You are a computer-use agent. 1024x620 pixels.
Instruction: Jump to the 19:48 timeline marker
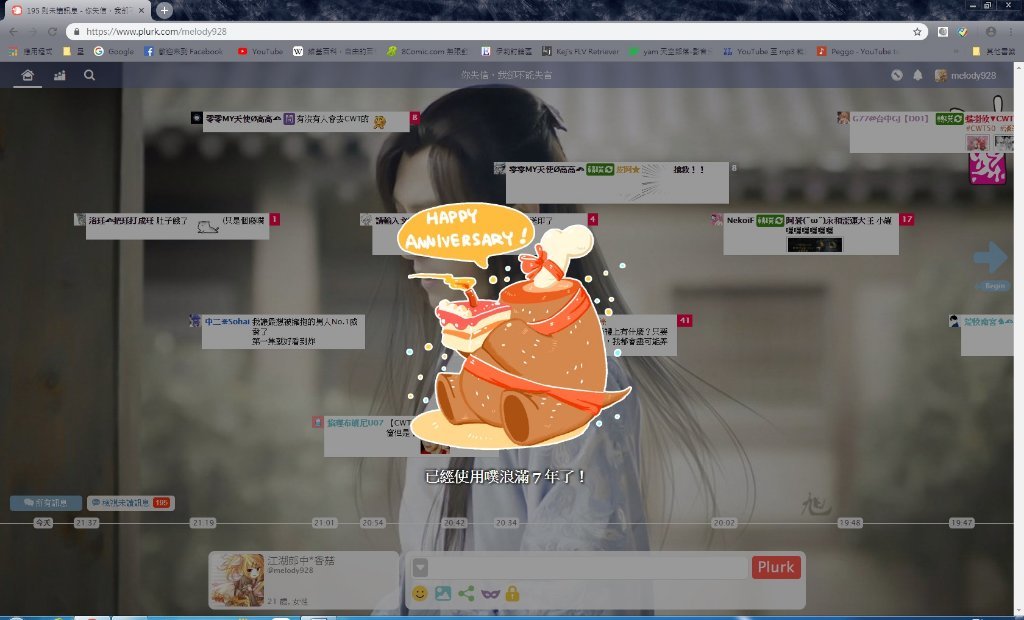[850, 523]
